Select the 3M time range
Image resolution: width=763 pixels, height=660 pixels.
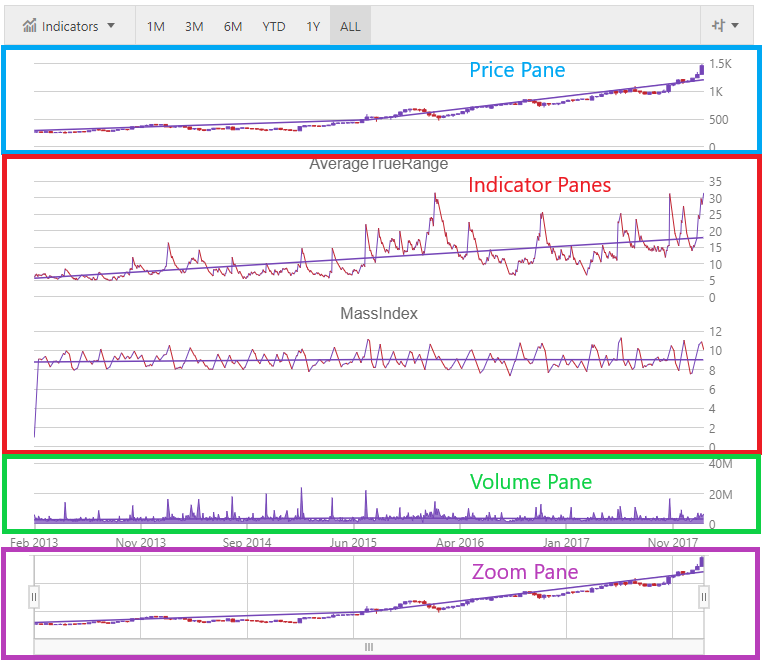click(194, 26)
